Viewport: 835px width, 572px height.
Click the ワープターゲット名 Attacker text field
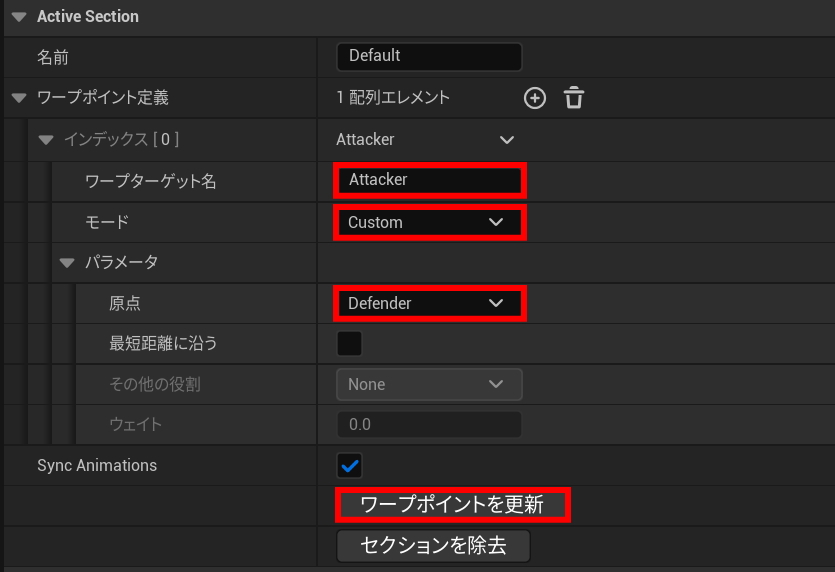point(428,180)
